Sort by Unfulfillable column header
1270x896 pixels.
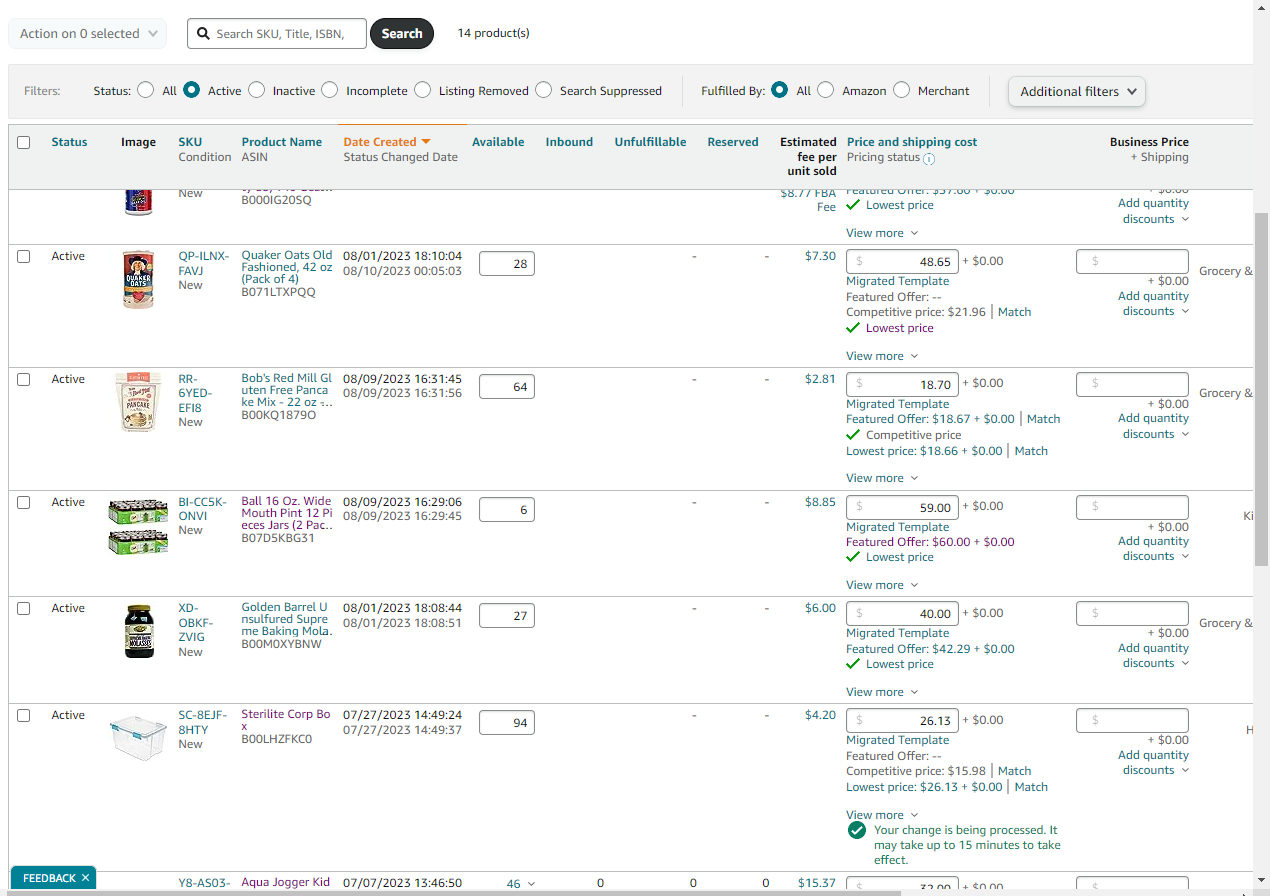click(x=650, y=142)
